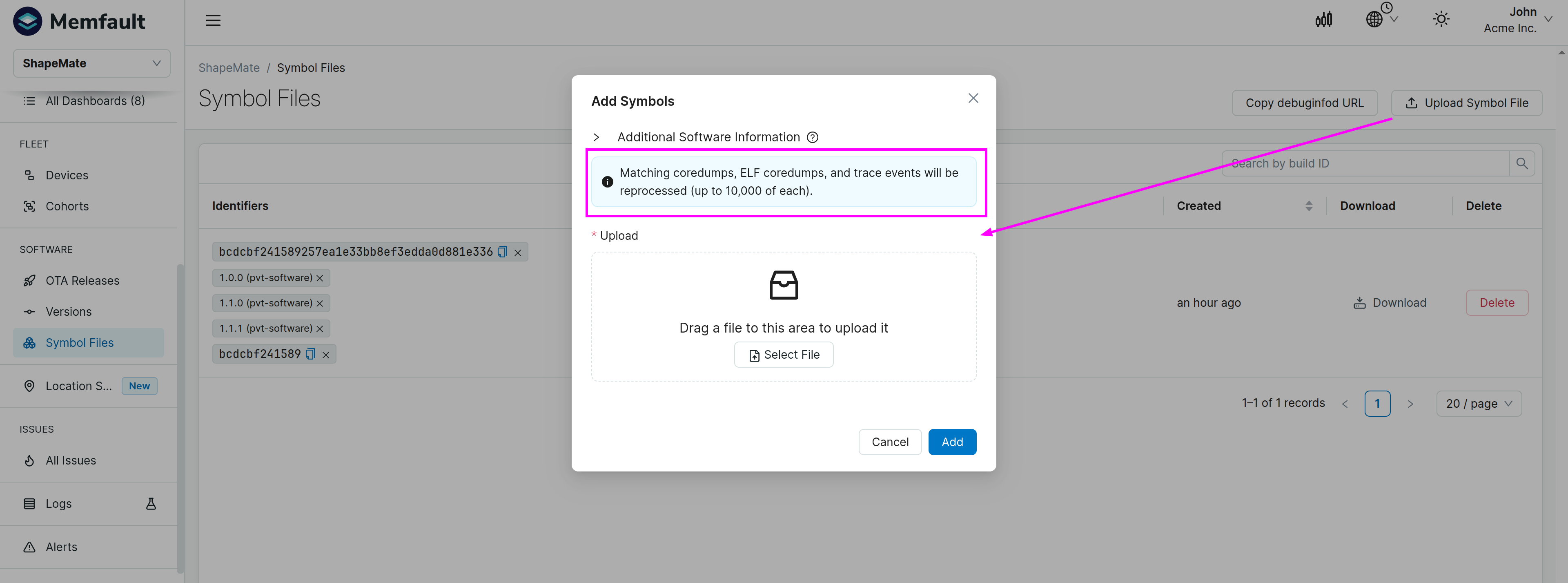Open OTA Releases
The height and width of the screenshot is (583, 1568).
(89, 281)
